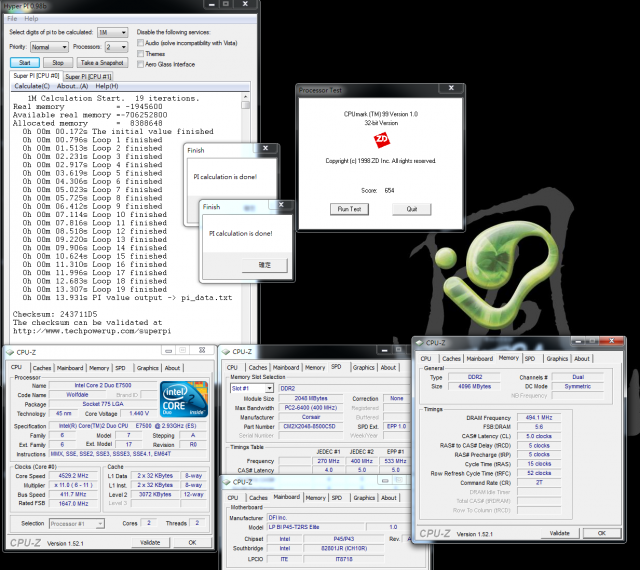Click the Southbridge 82801JR (ICH10R) field
The height and width of the screenshot is (570, 640).
343,548
